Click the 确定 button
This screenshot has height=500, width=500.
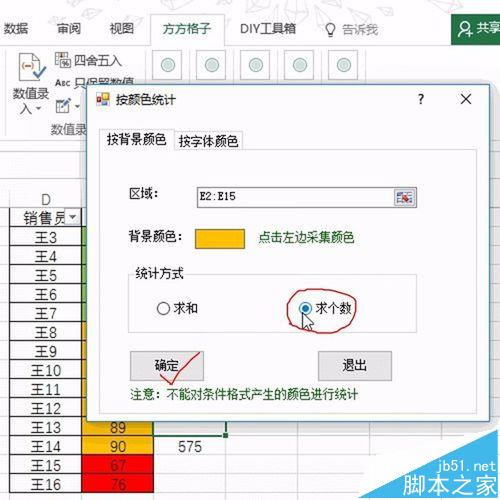[167, 366]
